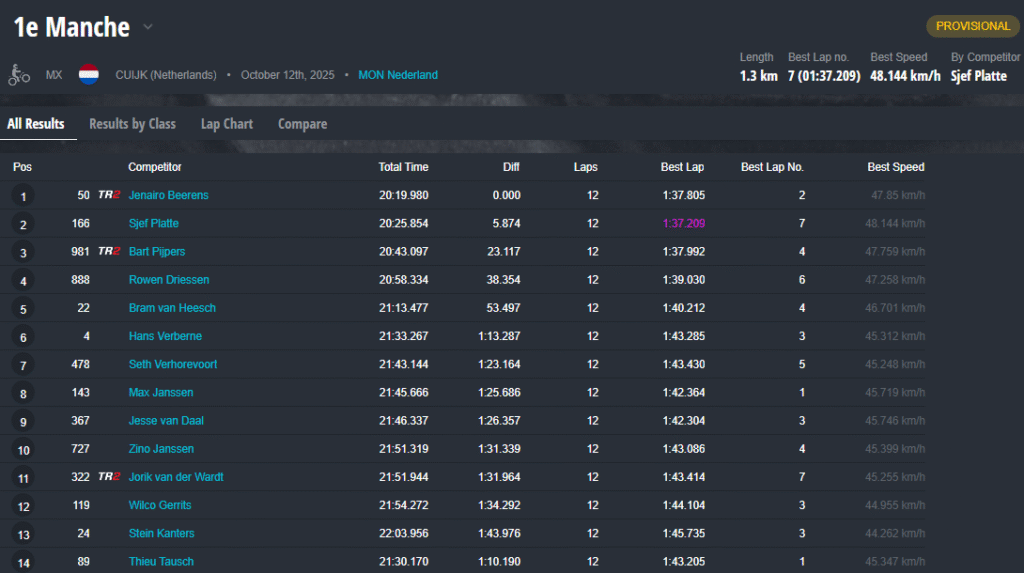Switch to Results by Class tab
Screen dimensions: 1024x573
132,124
